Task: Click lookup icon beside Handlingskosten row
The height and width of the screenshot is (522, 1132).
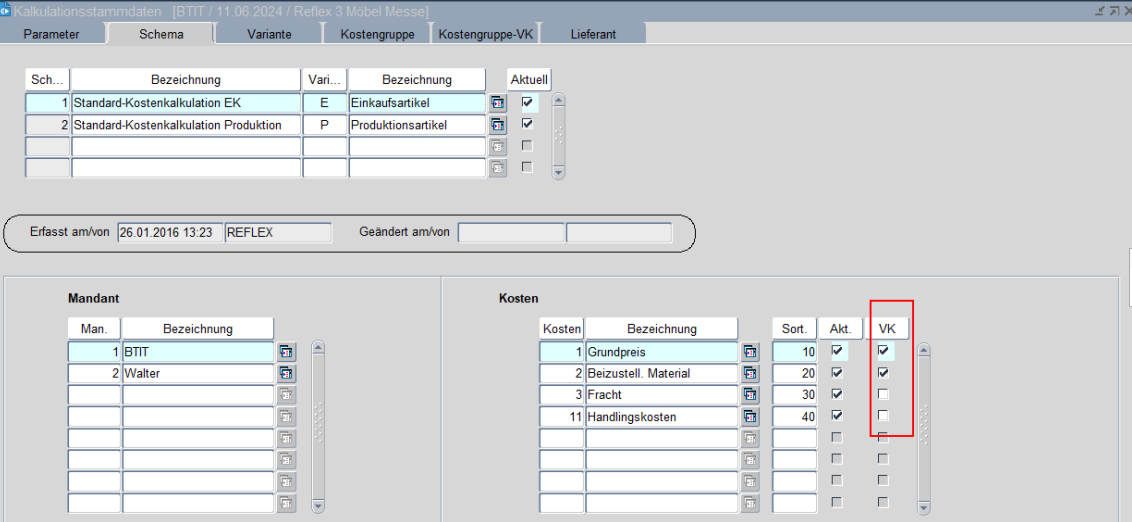Action: [750, 416]
